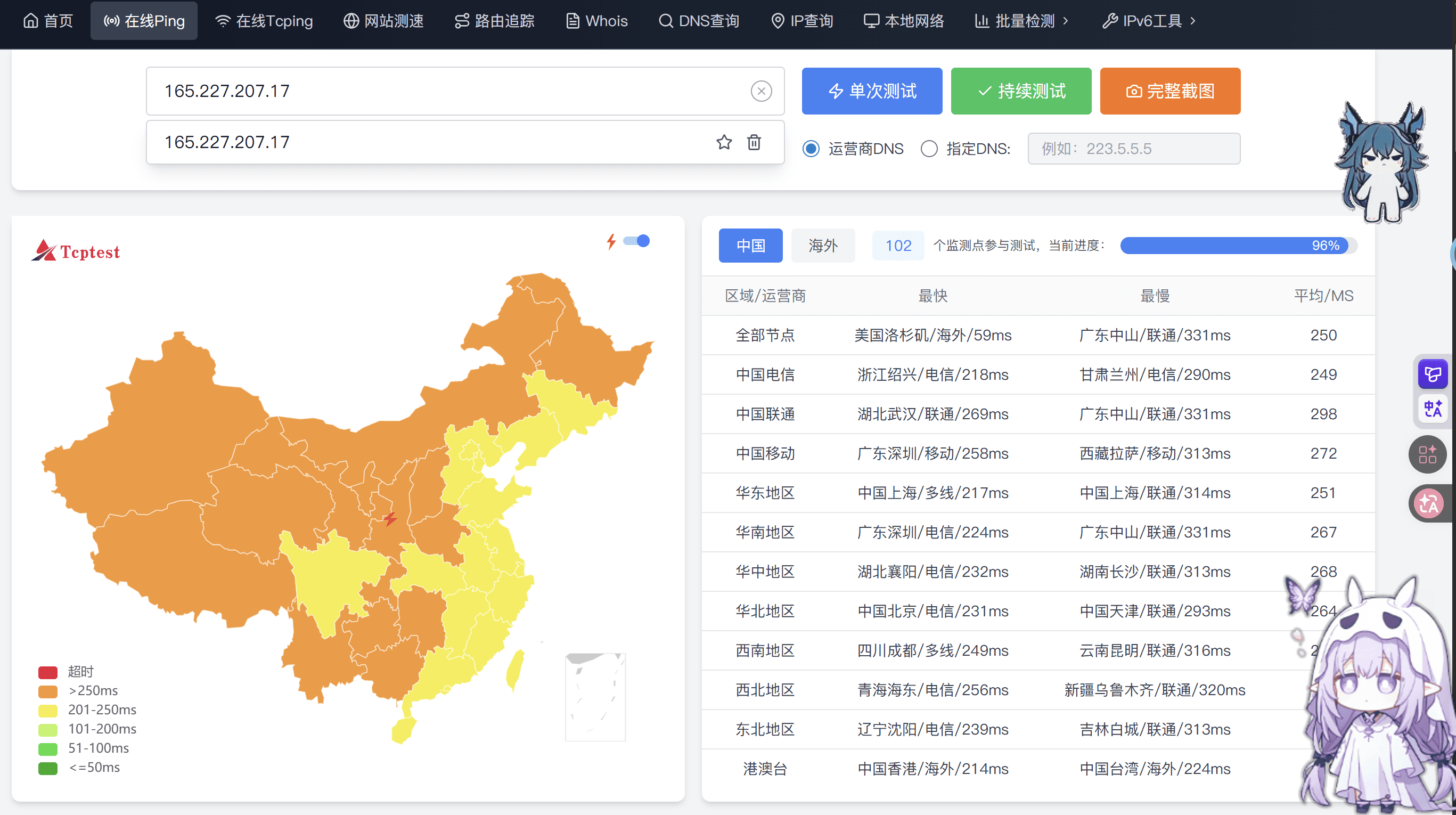
Task: Open the purple chat assistant sidebar icon
Action: pos(1432,373)
